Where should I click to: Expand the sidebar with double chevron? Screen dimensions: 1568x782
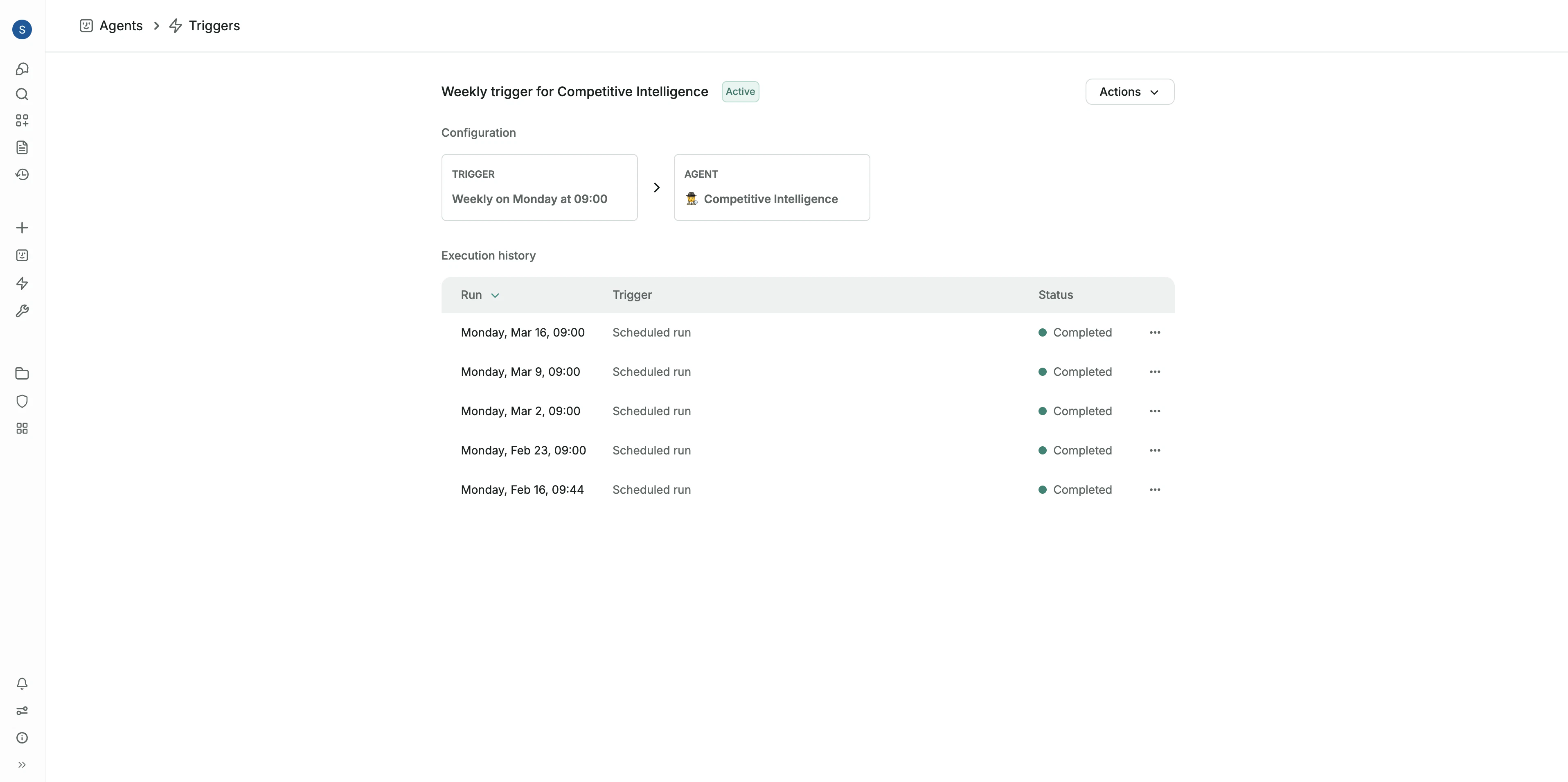click(22, 765)
